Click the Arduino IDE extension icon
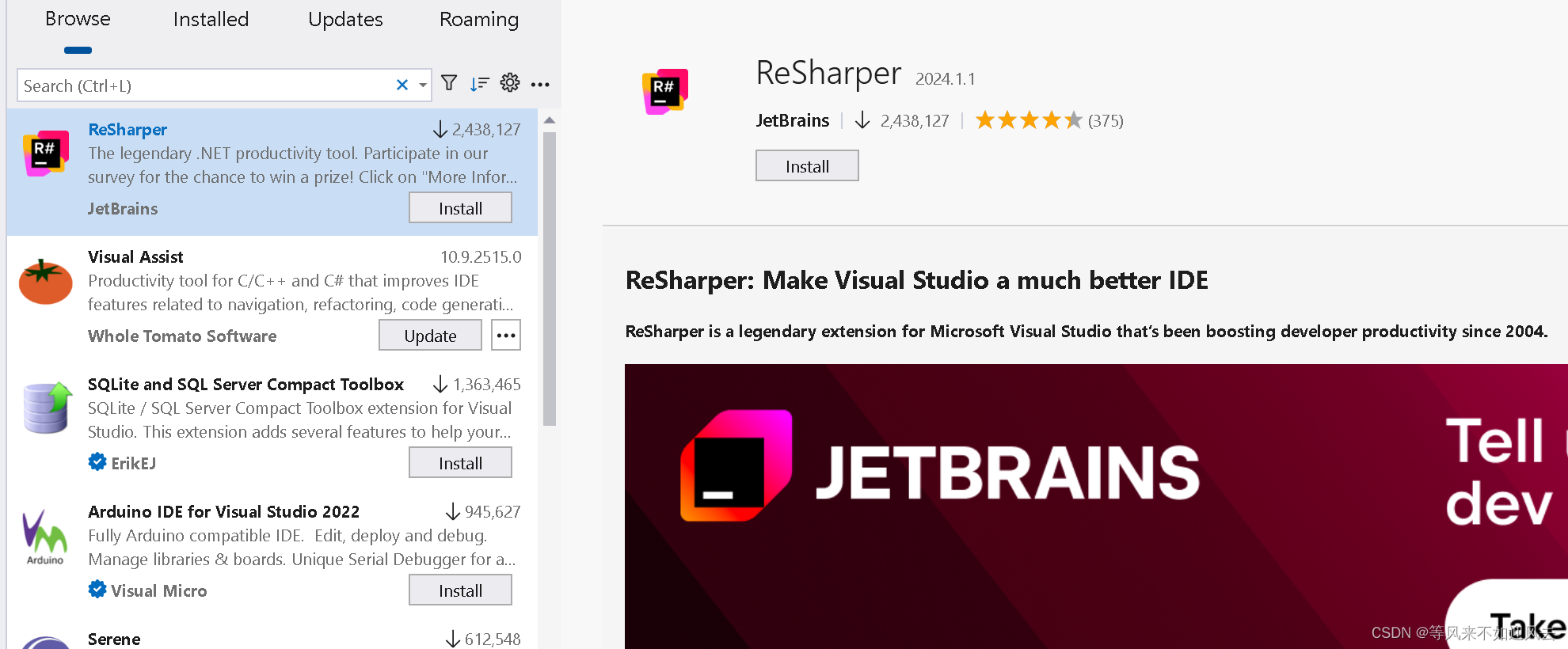Image resolution: width=1568 pixels, height=649 pixels. point(45,537)
